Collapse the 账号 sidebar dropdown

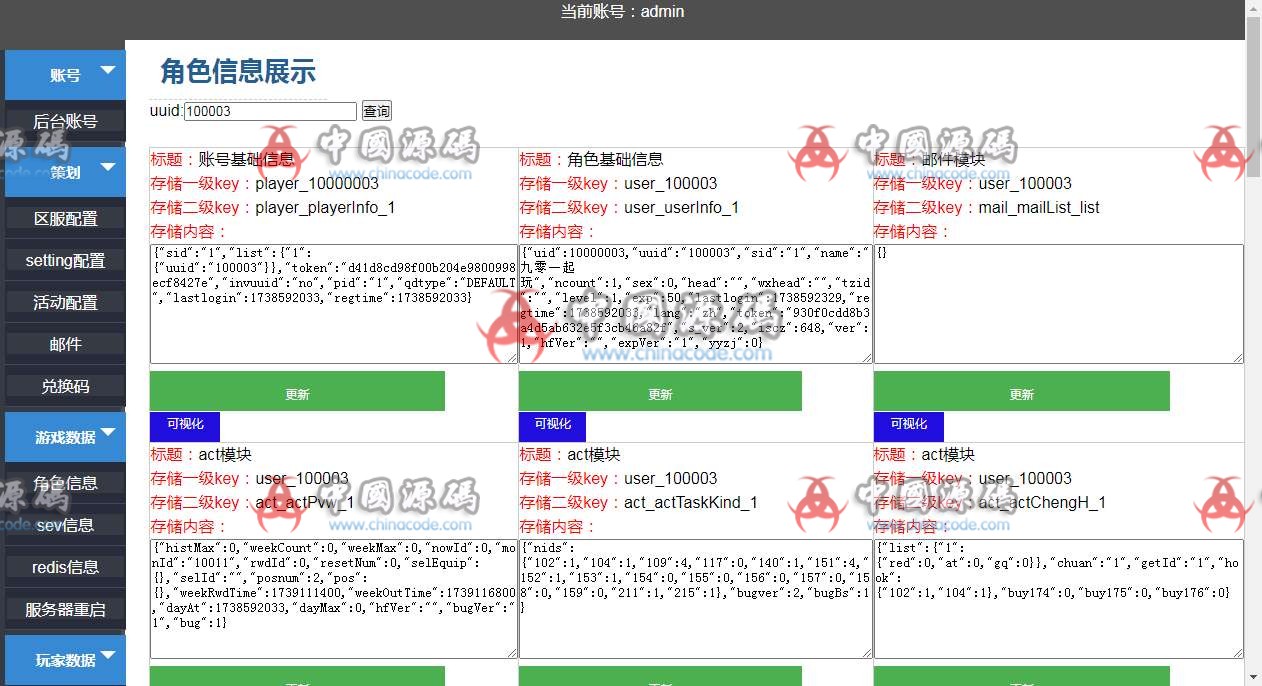64,74
